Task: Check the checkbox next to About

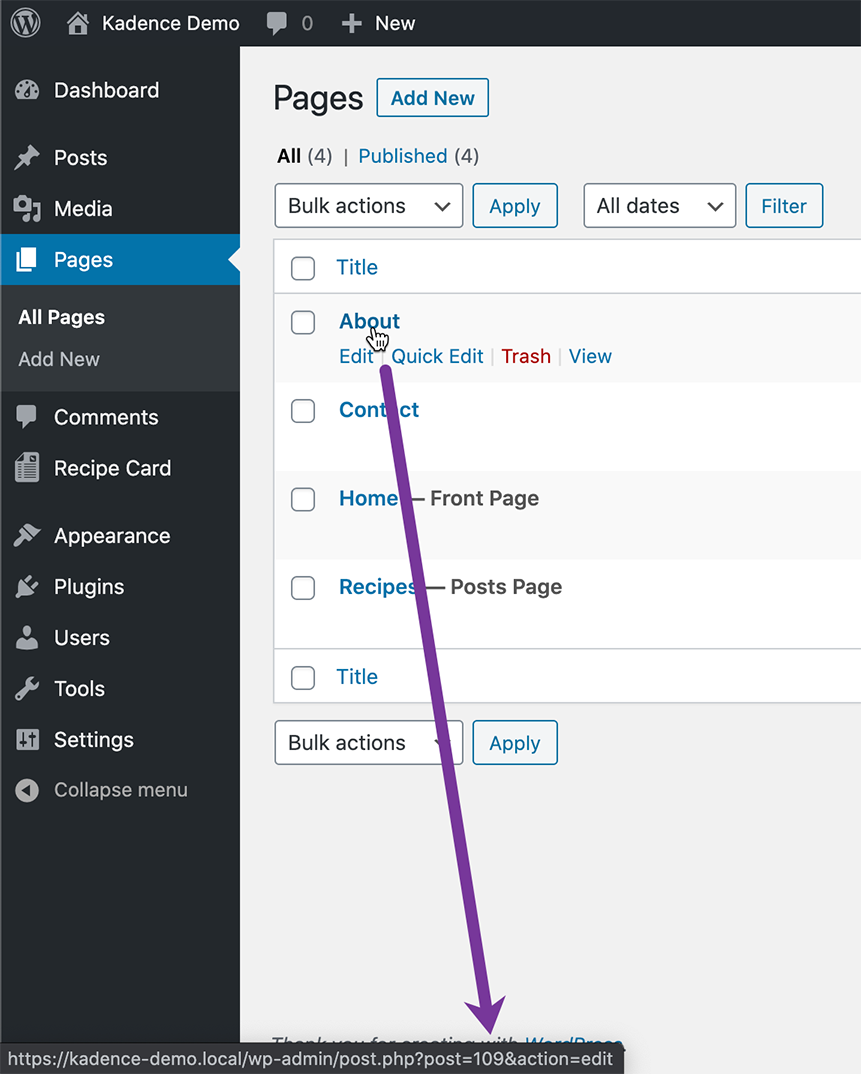Action: [x=302, y=322]
